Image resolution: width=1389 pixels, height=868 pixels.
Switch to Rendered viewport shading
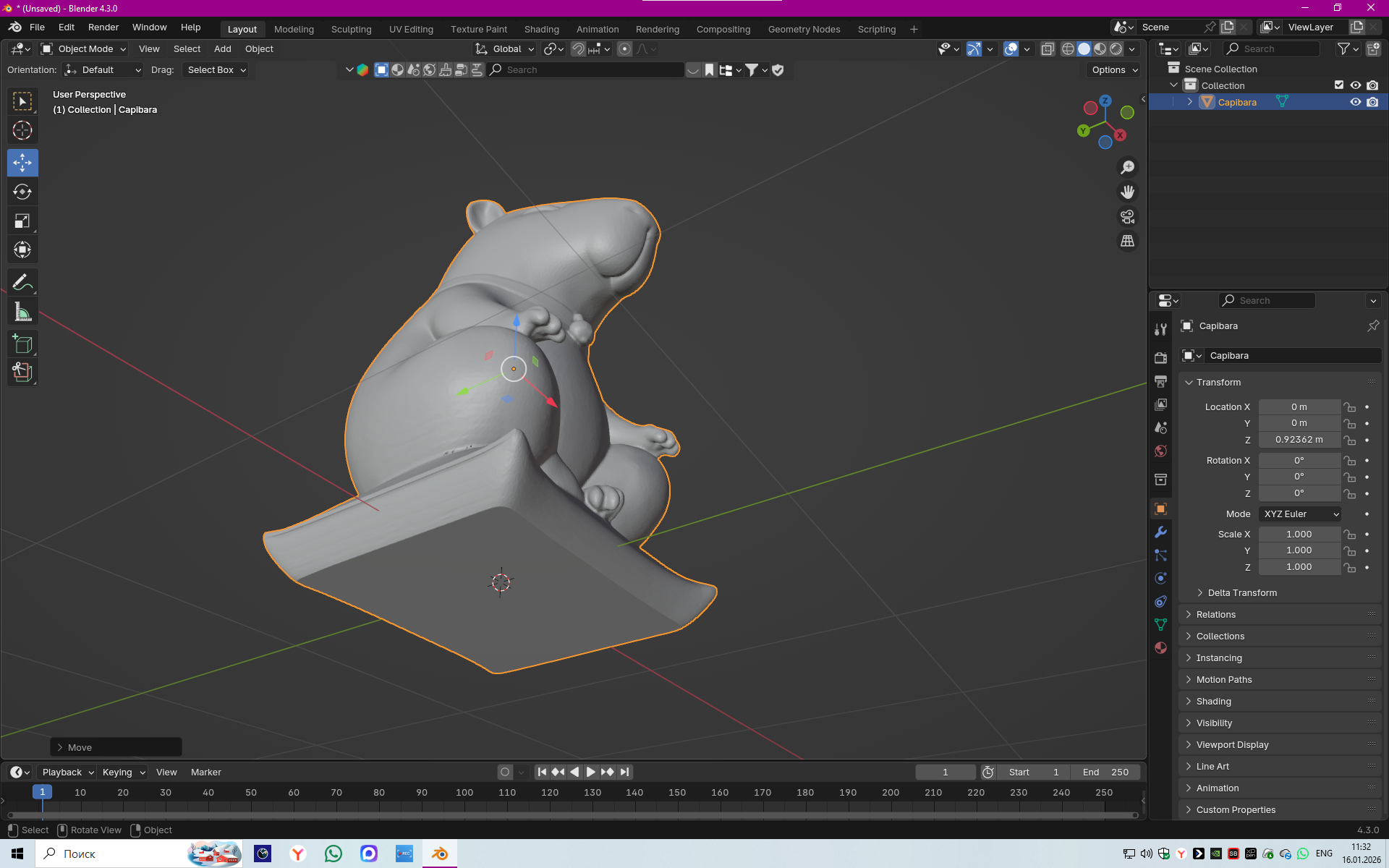pyautogui.click(x=1116, y=49)
